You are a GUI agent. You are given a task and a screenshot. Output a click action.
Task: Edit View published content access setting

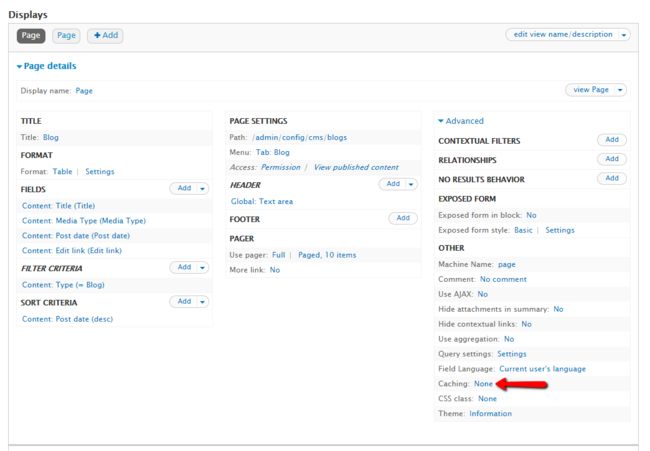coord(356,167)
